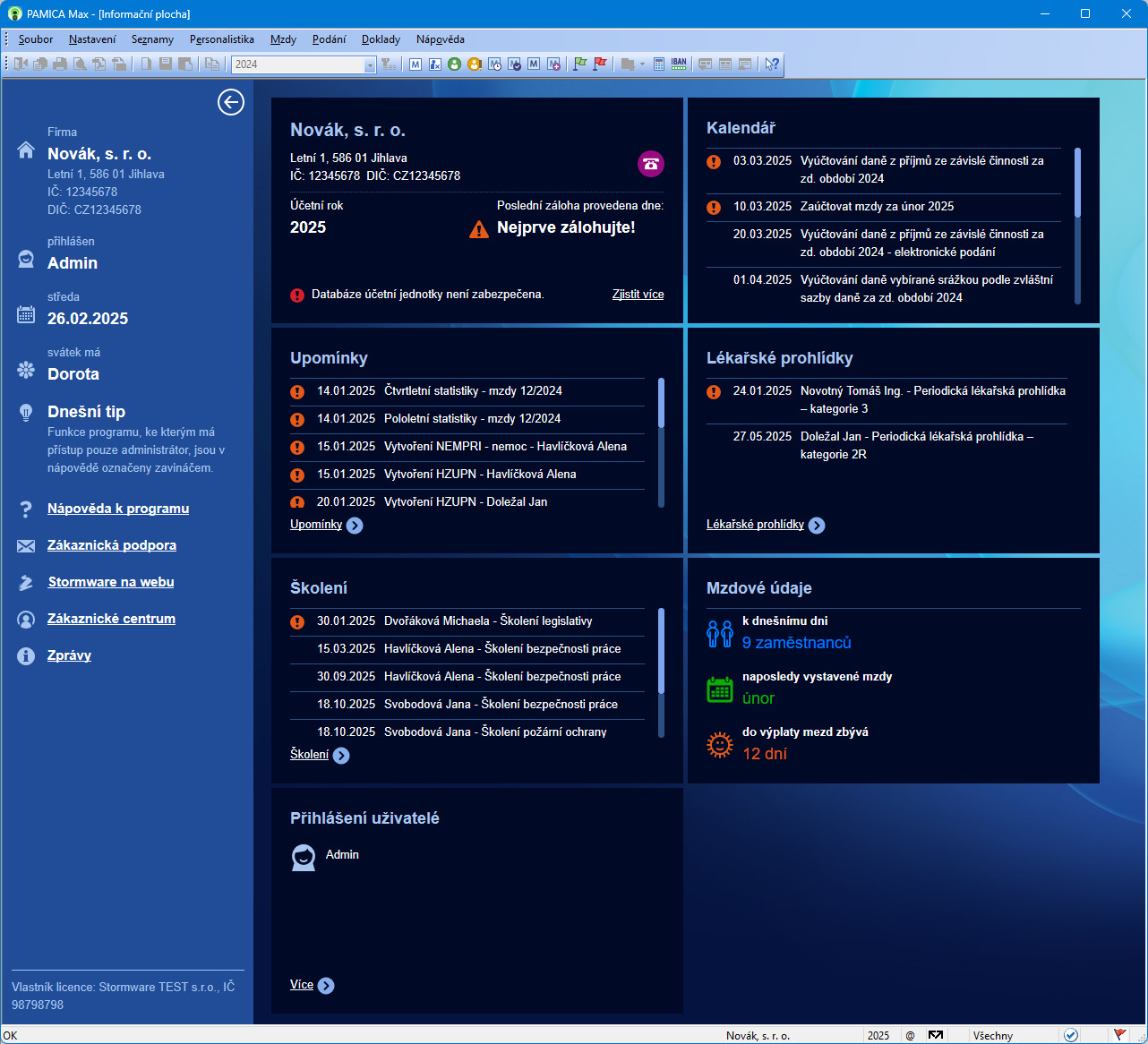Click the calendar icon beside the date
The height and width of the screenshot is (1044, 1148).
coord(26,314)
